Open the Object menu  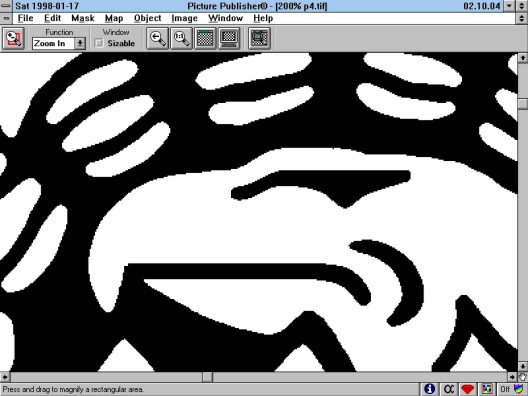(147, 18)
